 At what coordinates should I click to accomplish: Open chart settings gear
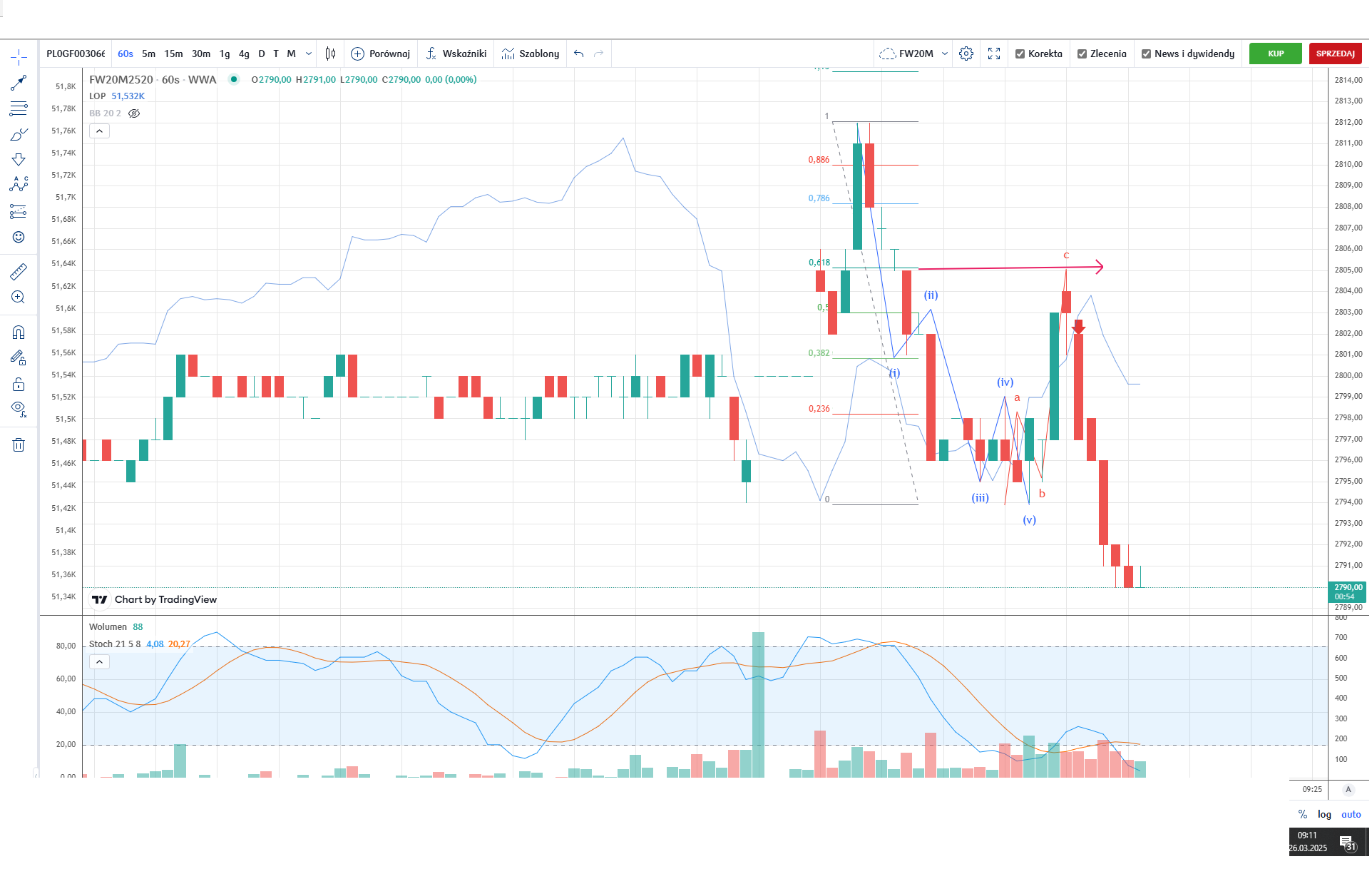(966, 54)
